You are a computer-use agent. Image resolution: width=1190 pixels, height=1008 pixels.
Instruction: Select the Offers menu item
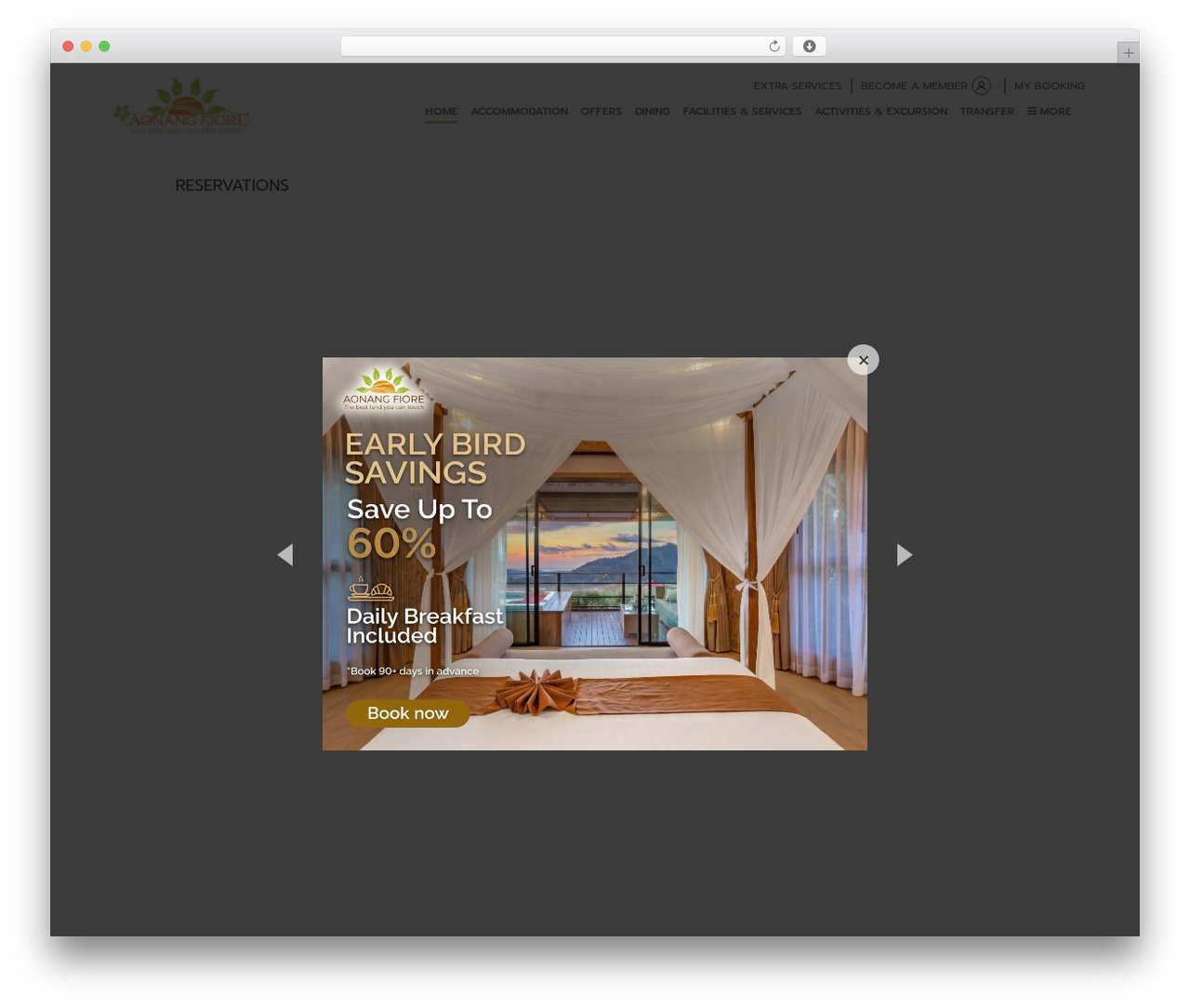pyautogui.click(x=601, y=112)
